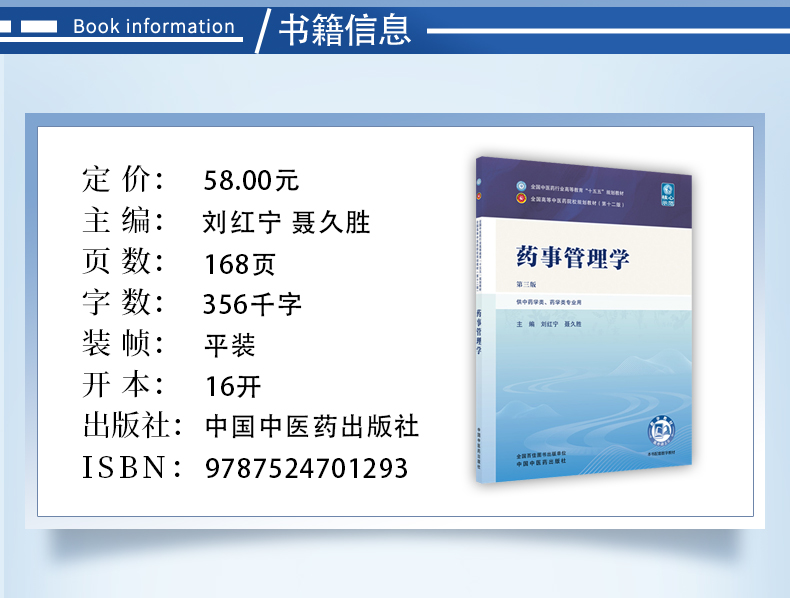Click the title 药事管理学 on the book cover
This screenshot has height=598, width=790.
573,257
